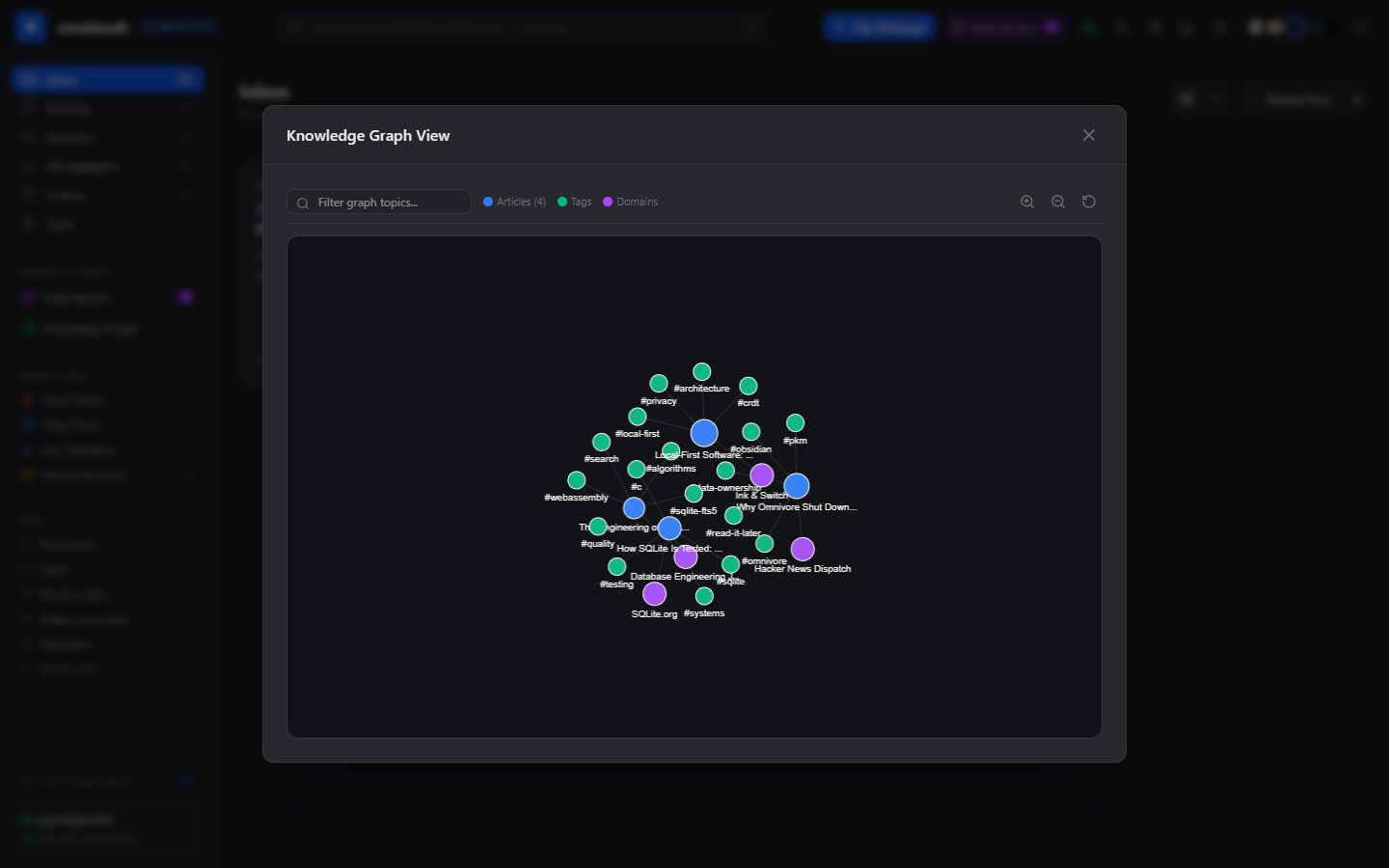Click the #data-ownership tag node
Image resolution: width=1389 pixels, height=868 pixels.
726,471
